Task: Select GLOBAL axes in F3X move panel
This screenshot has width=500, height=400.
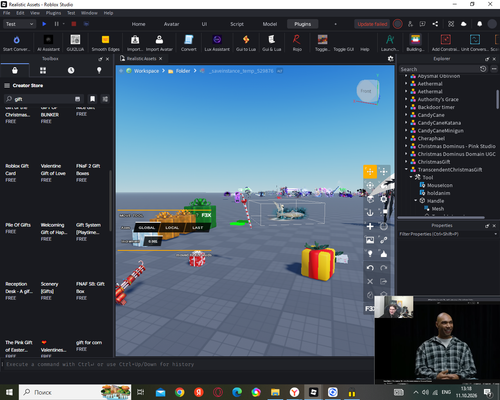Action: pyautogui.click(x=147, y=228)
